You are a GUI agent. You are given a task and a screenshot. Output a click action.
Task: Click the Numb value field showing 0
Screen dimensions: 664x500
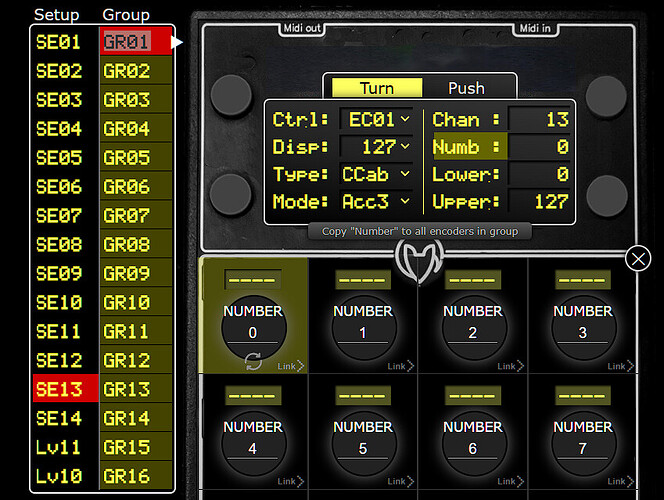click(539, 147)
